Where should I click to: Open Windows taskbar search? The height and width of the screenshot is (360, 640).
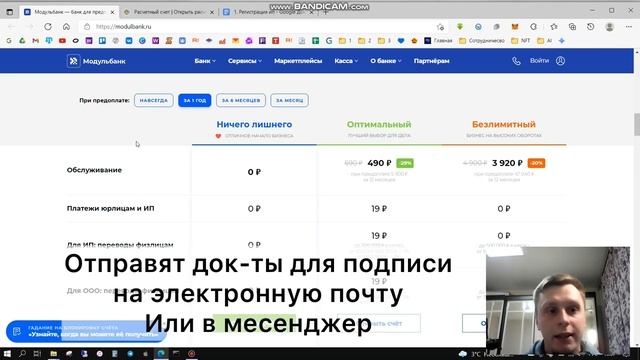[x=22, y=353]
